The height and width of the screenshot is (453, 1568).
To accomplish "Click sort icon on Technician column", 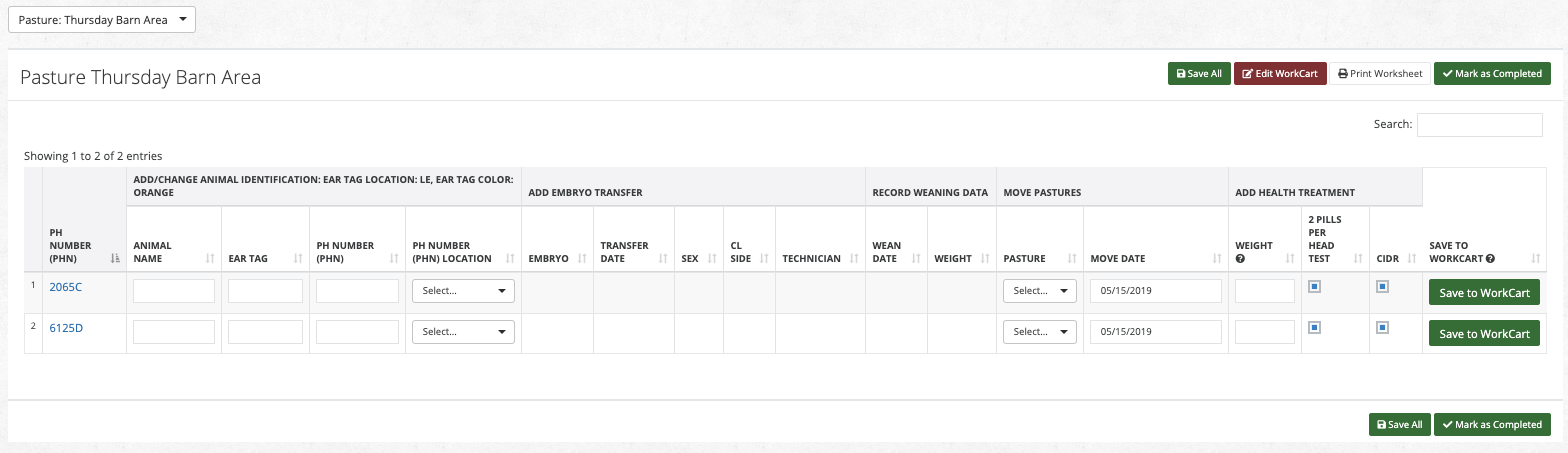I will point(853,259).
